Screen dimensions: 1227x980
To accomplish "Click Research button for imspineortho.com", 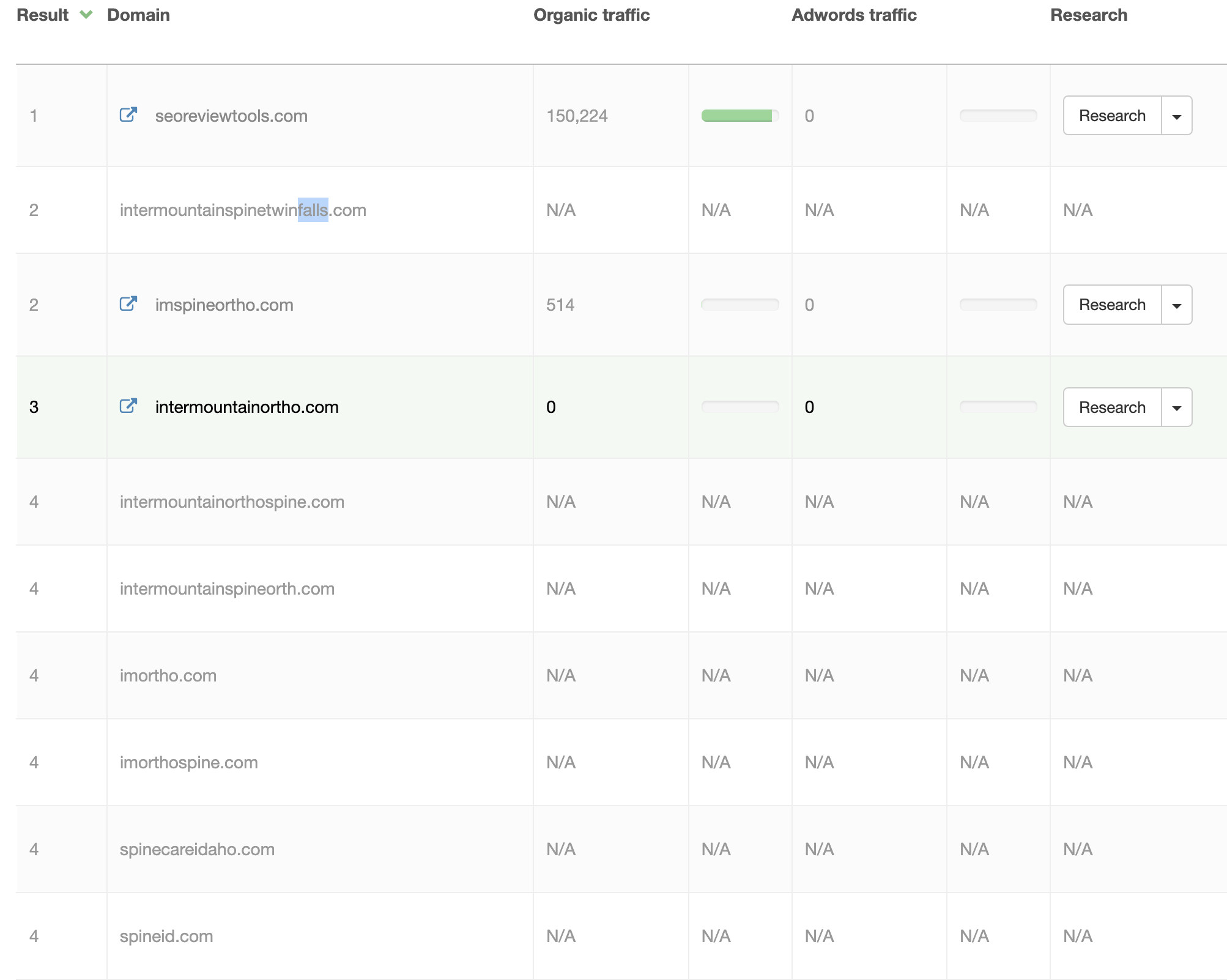I will click(1111, 305).
